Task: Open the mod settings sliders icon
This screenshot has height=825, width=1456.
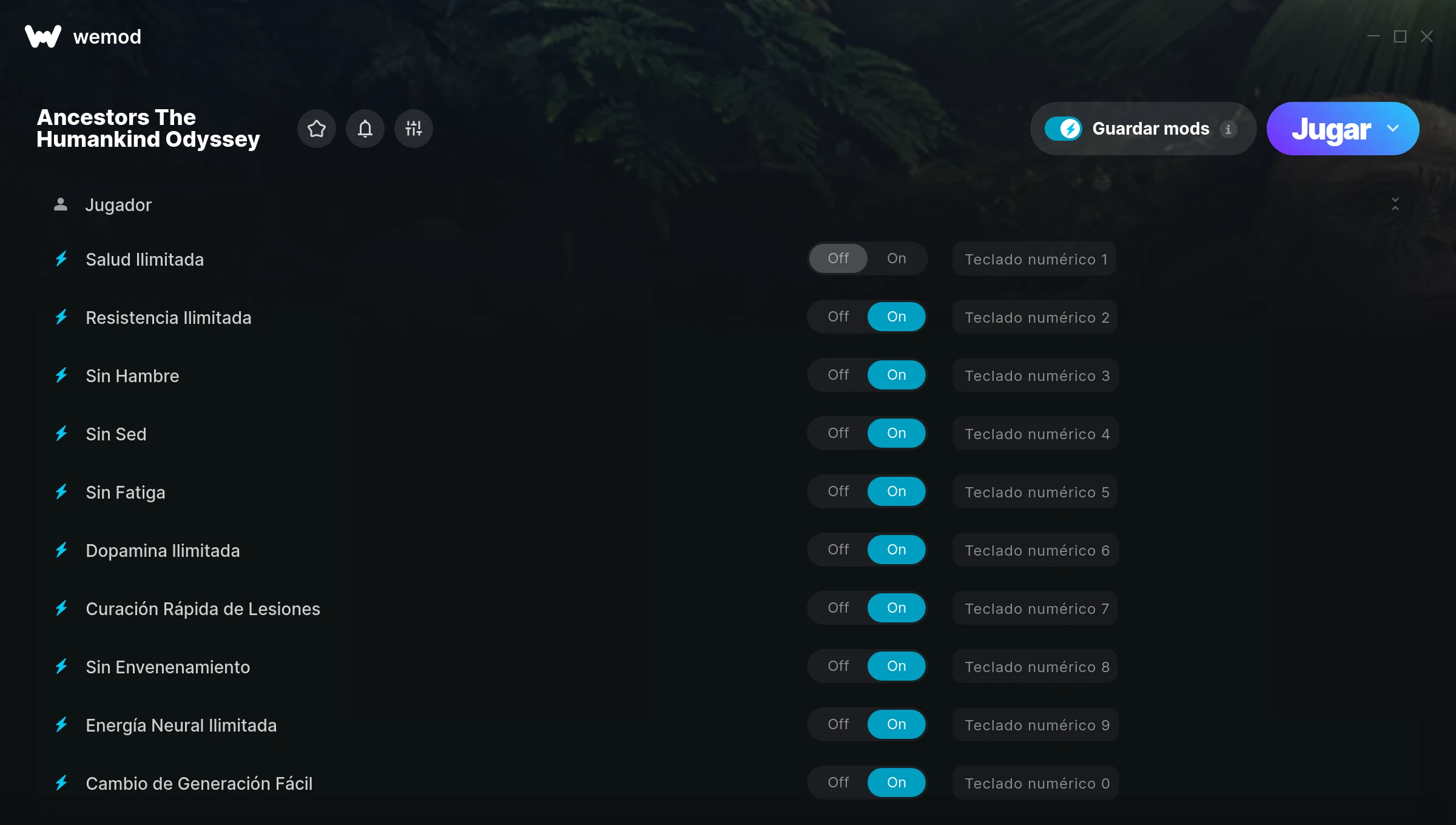Action: coord(414,129)
